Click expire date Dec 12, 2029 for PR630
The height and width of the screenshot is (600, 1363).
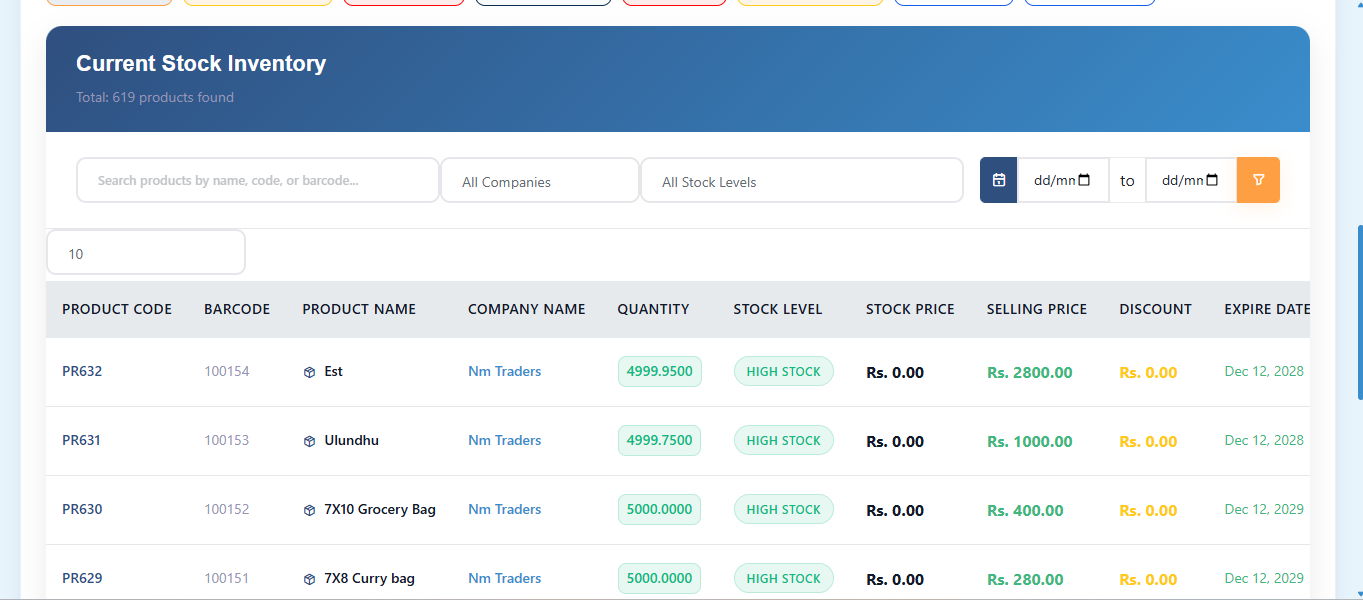pyautogui.click(x=1264, y=509)
